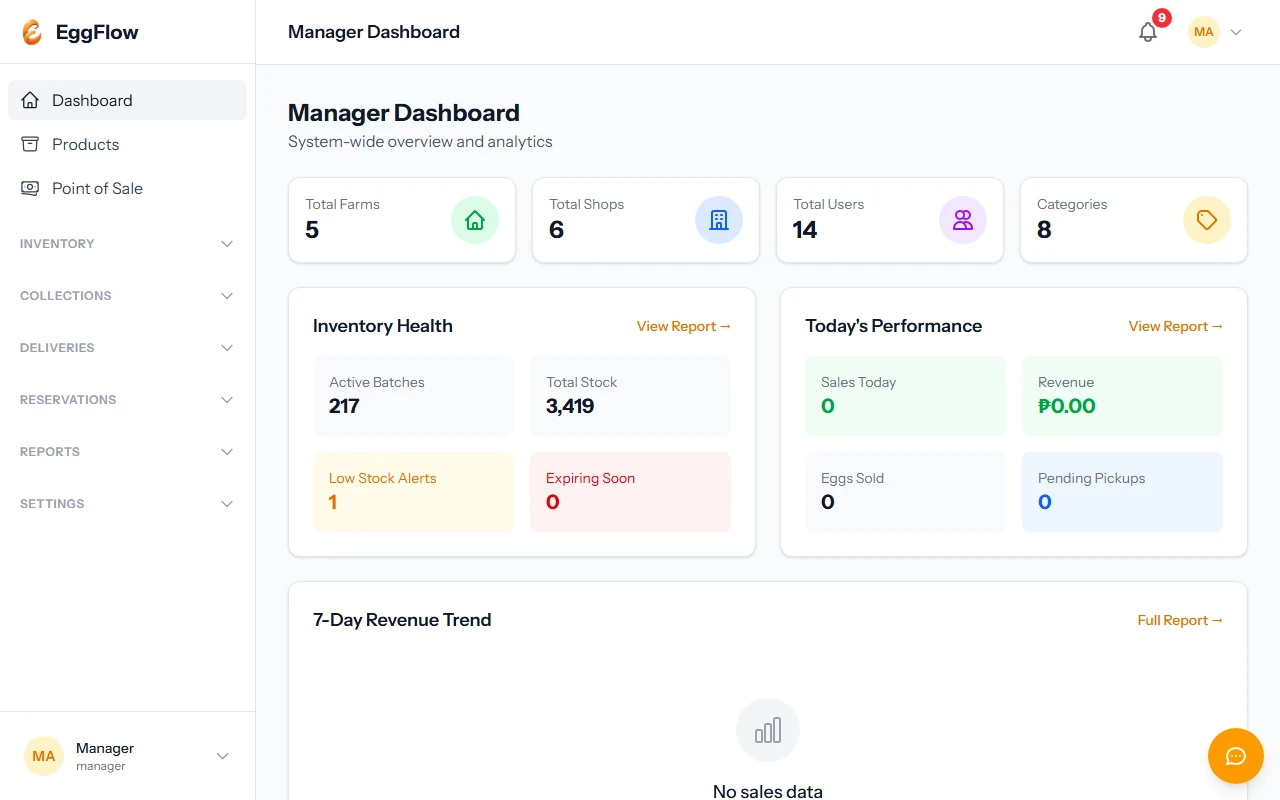Click the Products box icon in sidebar

[30, 144]
